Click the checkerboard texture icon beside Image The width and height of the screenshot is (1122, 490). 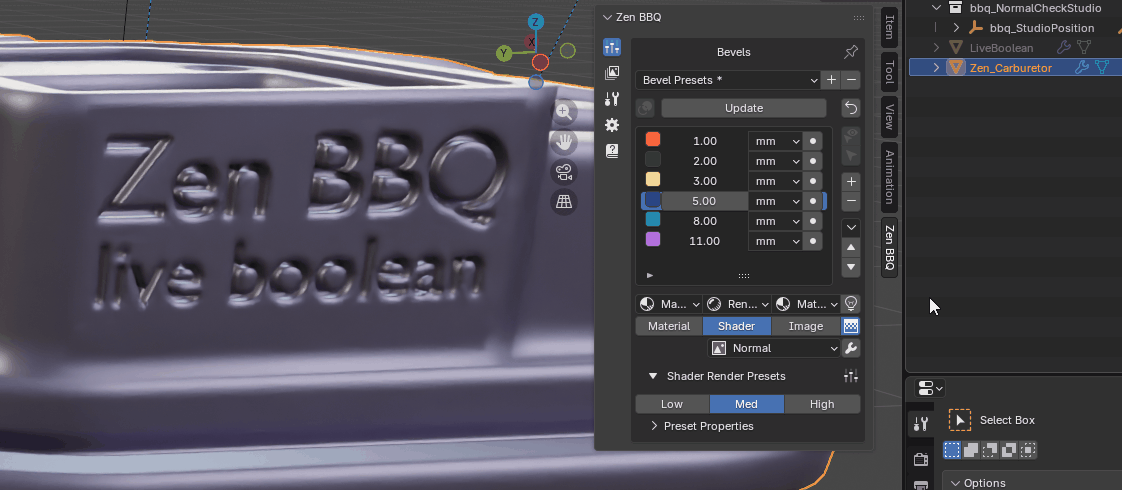click(x=851, y=326)
